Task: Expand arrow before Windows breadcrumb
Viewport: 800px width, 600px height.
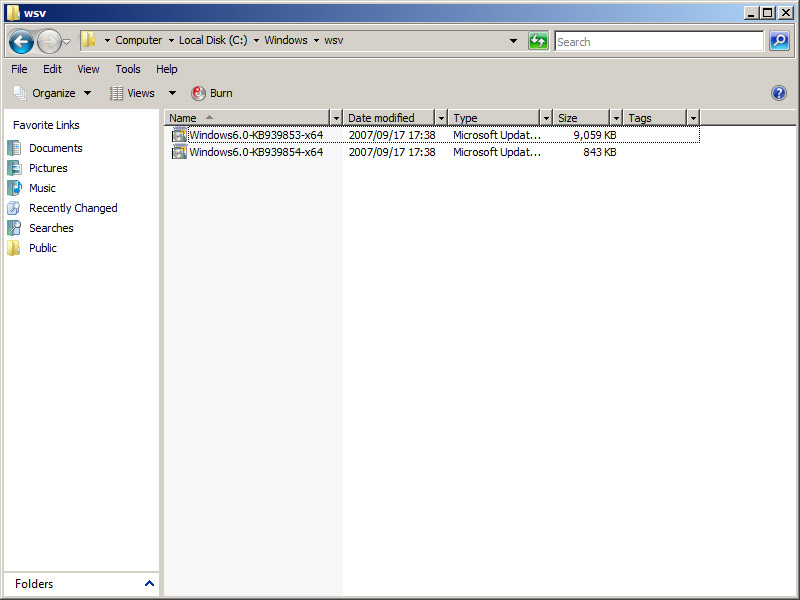Action: point(256,40)
